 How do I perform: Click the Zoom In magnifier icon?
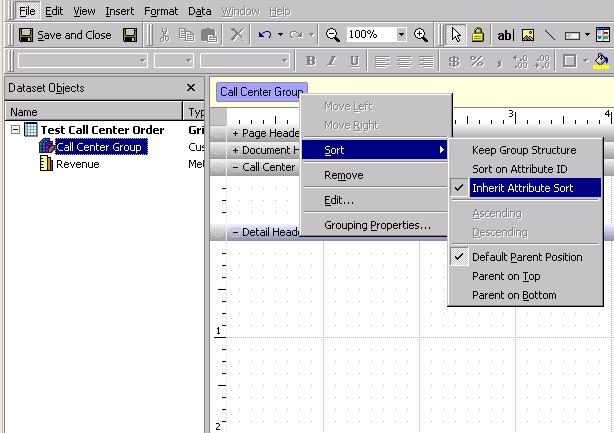[x=421, y=35]
